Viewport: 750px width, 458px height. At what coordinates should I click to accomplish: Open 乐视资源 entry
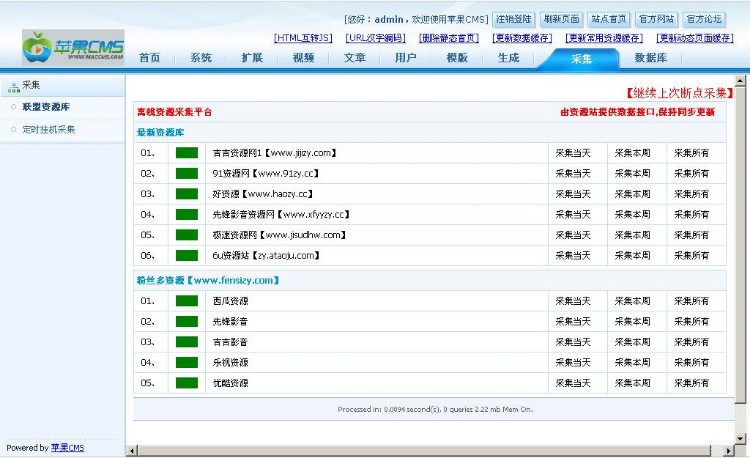(230, 362)
